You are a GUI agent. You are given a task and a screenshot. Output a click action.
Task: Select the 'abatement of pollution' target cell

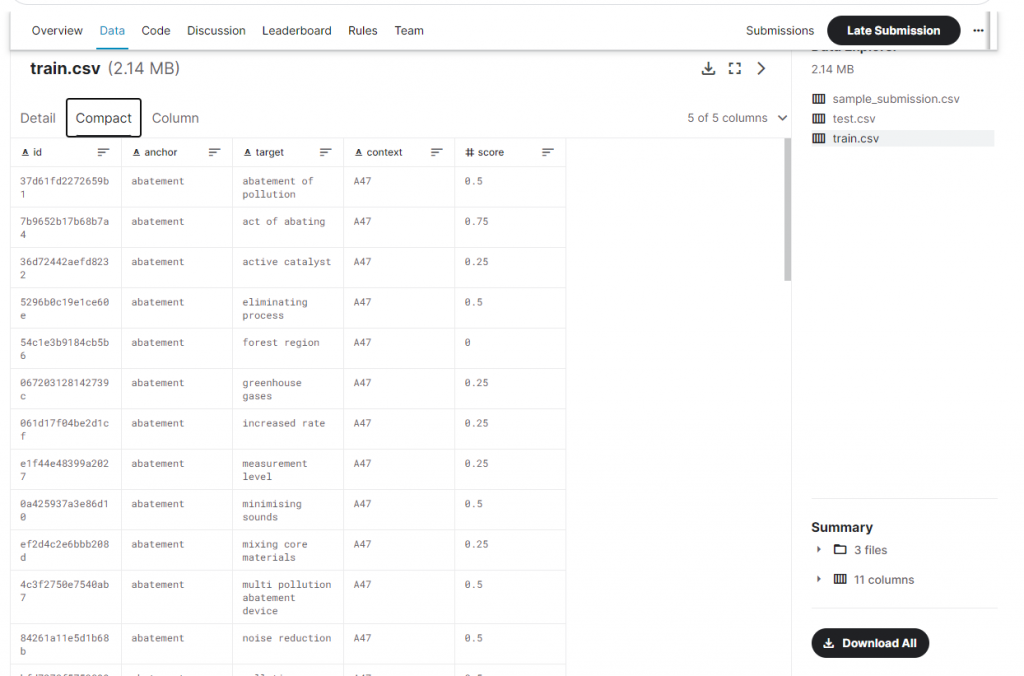(x=288, y=187)
